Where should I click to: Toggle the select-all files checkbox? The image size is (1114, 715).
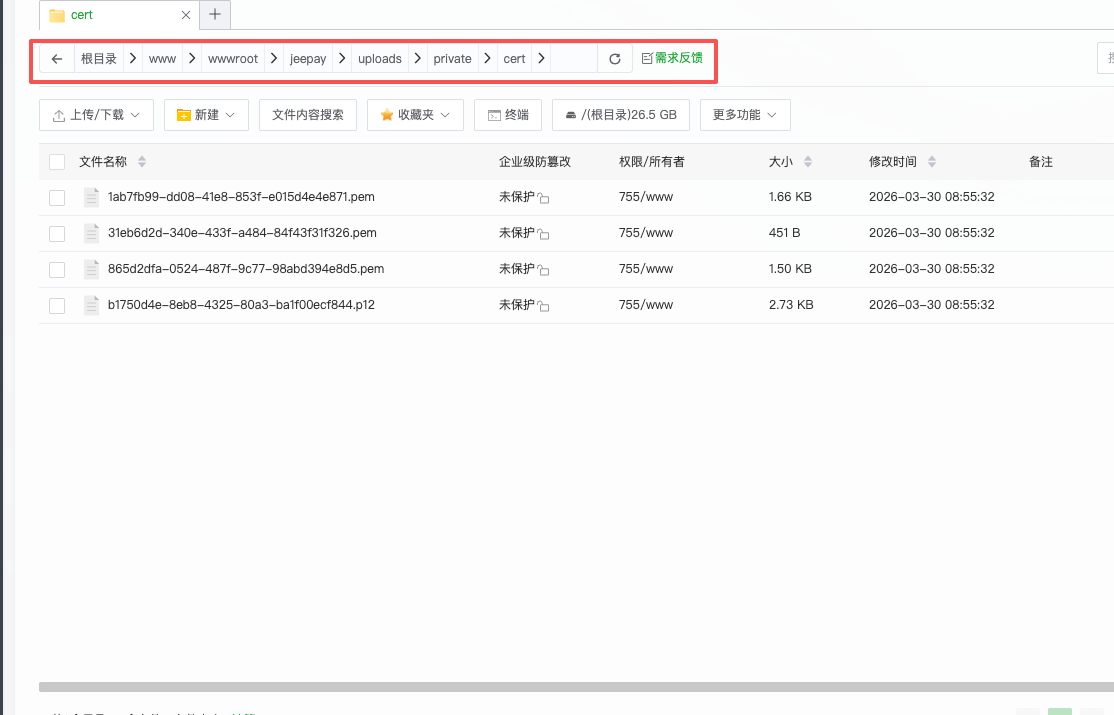pos(57,162)
